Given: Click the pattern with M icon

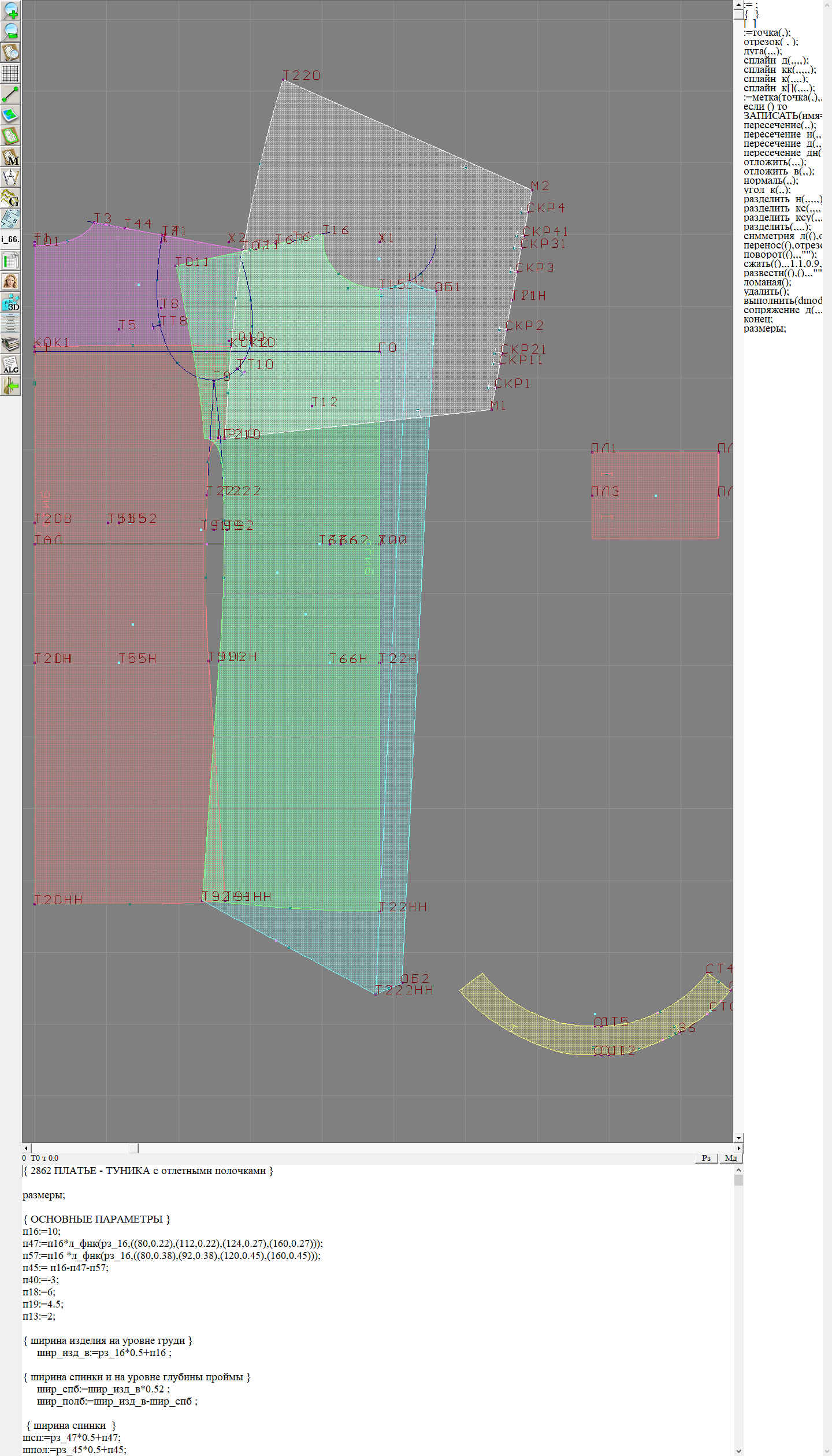Looking at the screenshot, I should pos(10,157).
